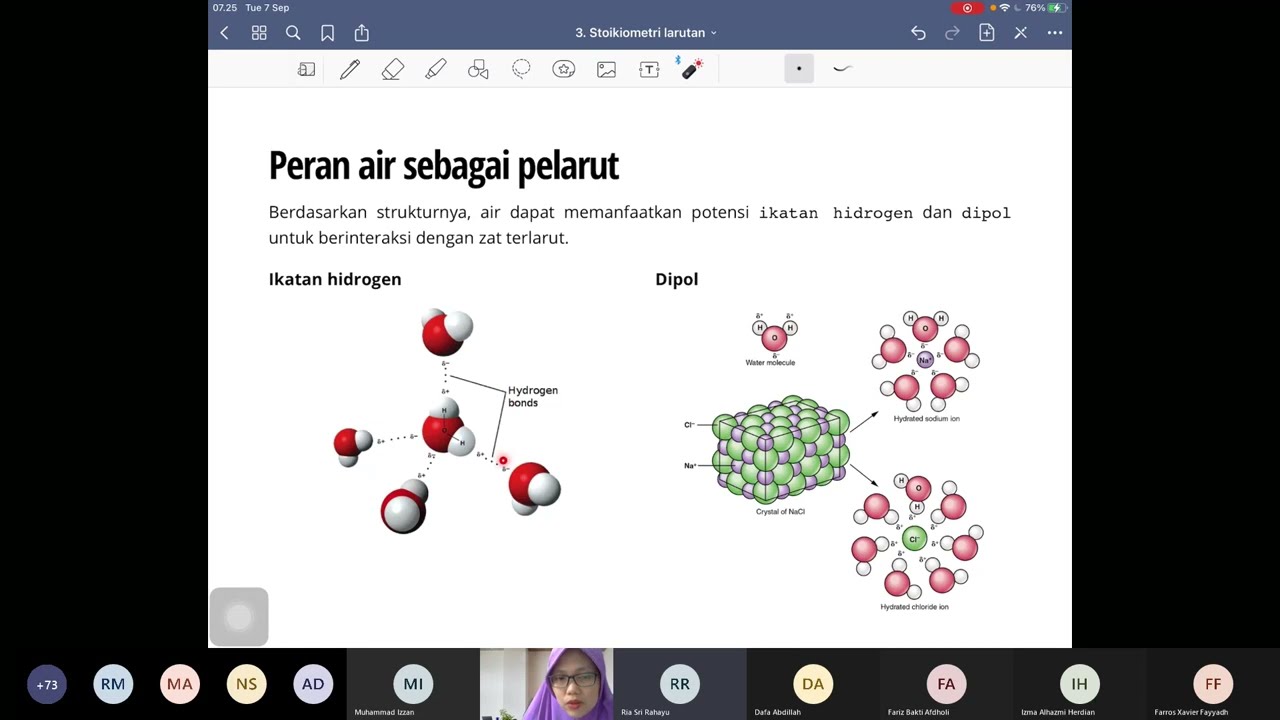Image resolution: width=1280 pixels, height=720 pixels.
Task: Select Muhammad Izzan's participant tile
Action: pyautogui.click(x=413, y=684)
